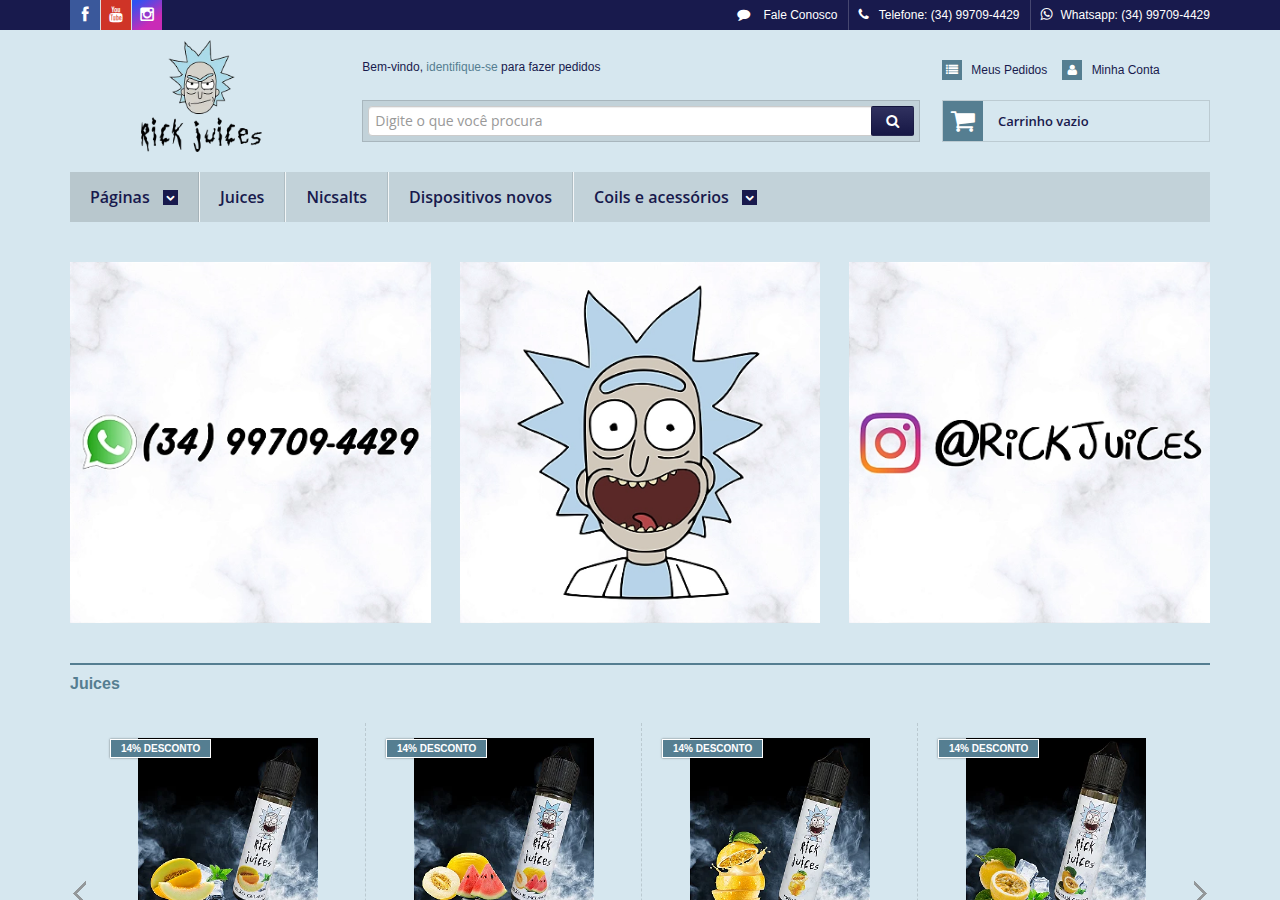Open the orange juice product image
The height and width of the screenshot is (900, 1280).
pyautogui.click(x=780, y=819)
